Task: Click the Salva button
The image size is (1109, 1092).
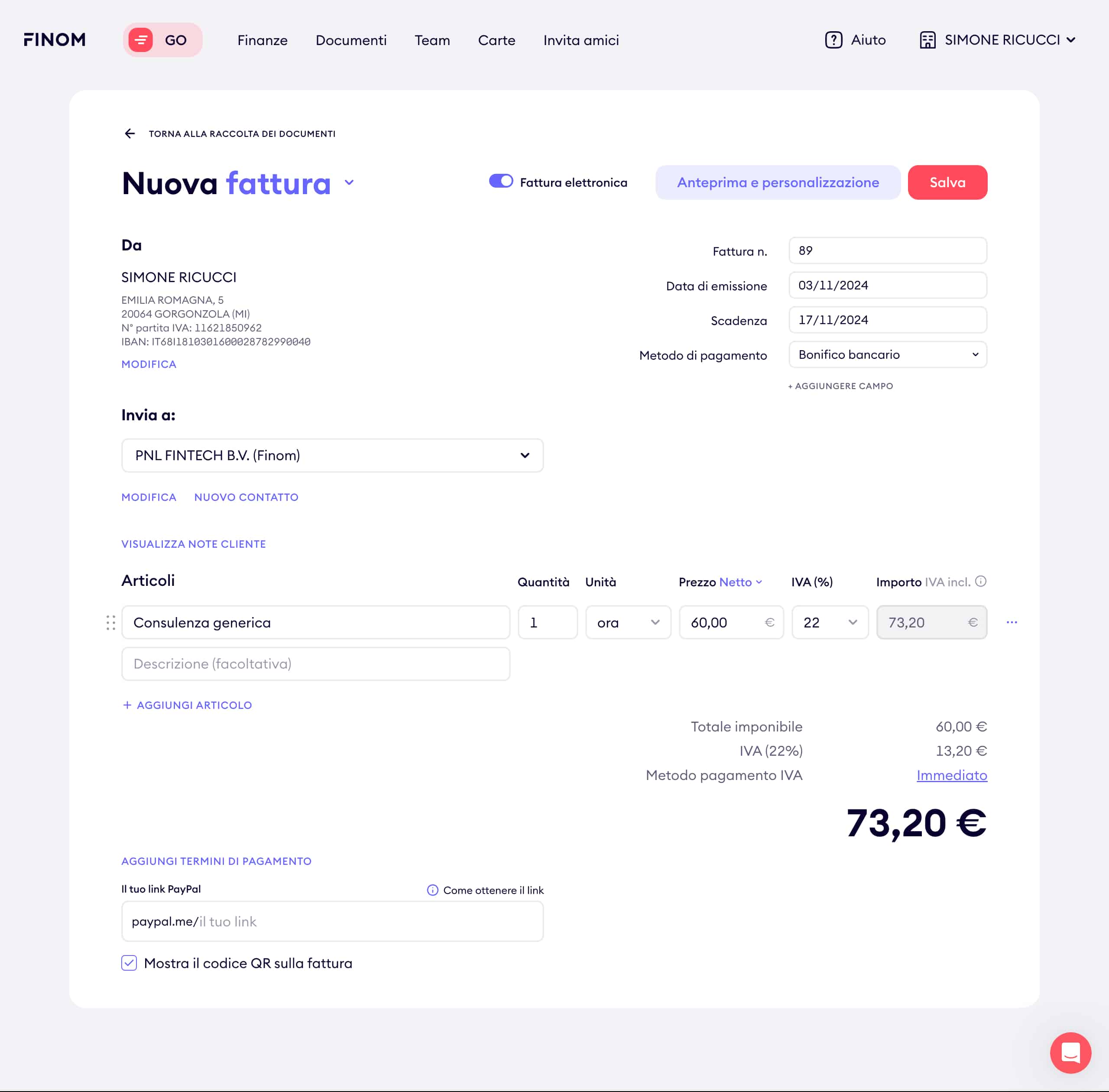Action: (947, 182)
